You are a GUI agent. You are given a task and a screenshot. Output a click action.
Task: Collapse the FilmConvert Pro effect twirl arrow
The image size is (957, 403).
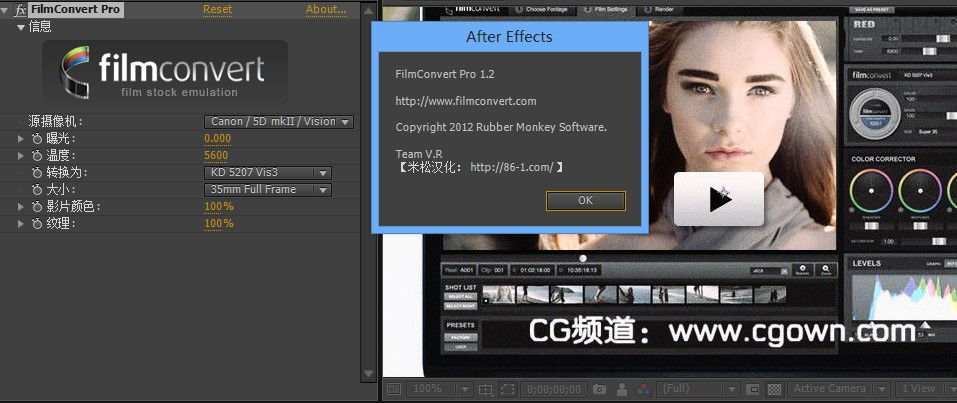click(x=5, y=10)
